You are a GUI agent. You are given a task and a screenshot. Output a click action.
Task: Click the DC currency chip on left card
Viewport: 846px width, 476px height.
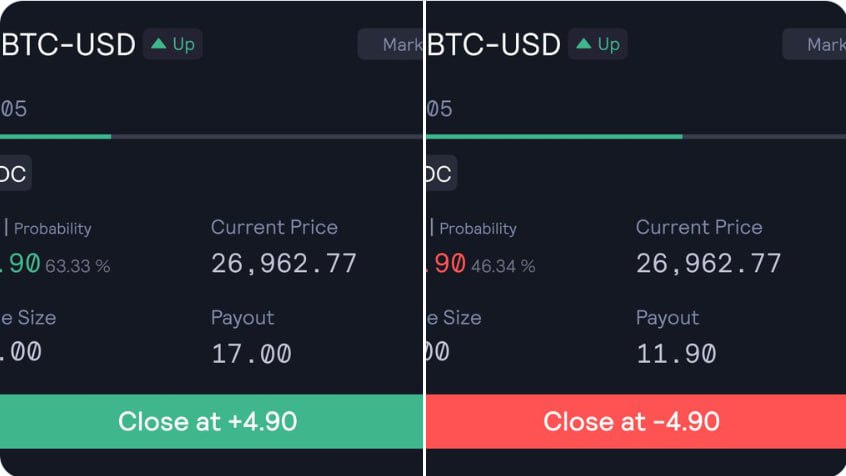[15, 173]
